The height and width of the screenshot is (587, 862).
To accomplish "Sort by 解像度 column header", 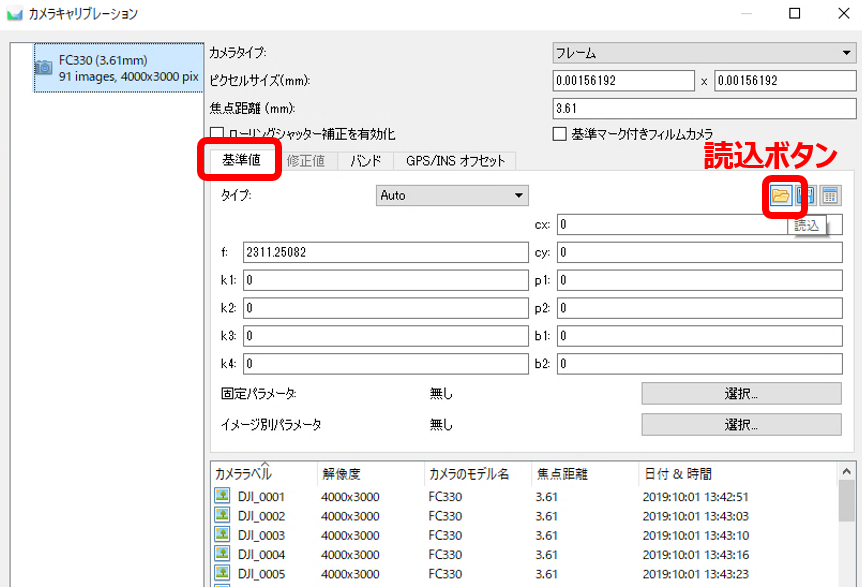I will pos(371,474).
